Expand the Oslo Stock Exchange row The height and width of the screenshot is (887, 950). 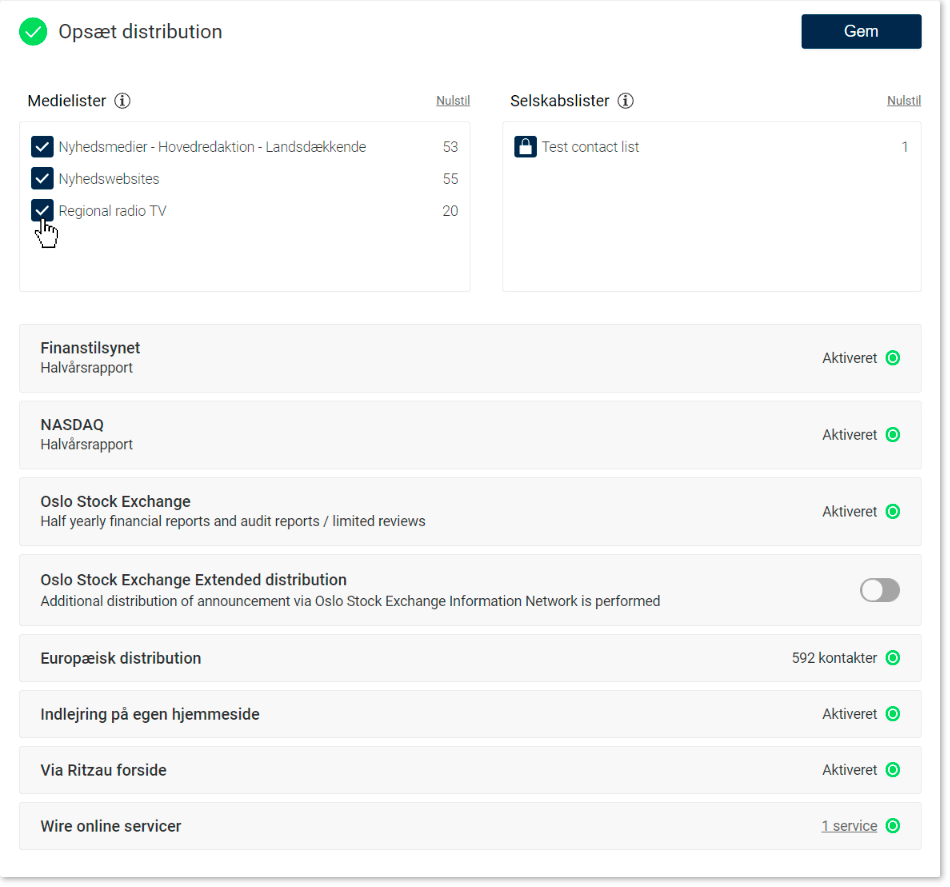click(x=400, y=511)
